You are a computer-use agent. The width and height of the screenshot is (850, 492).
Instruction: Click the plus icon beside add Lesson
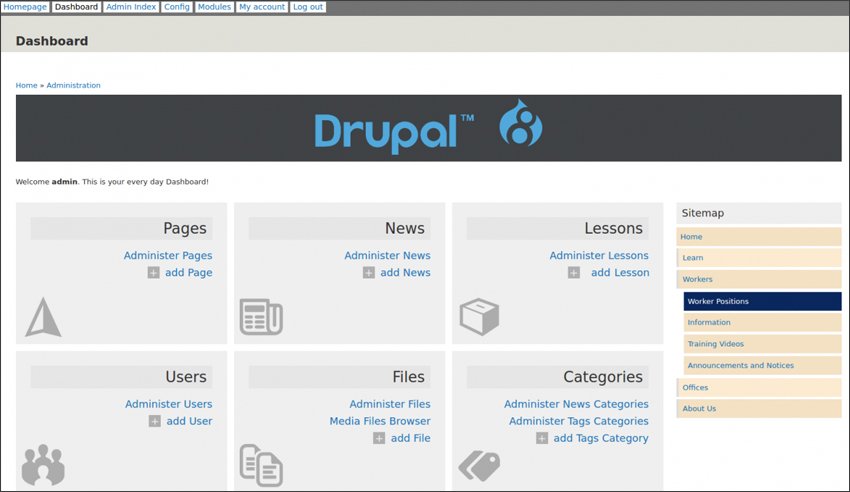[574, 273]
